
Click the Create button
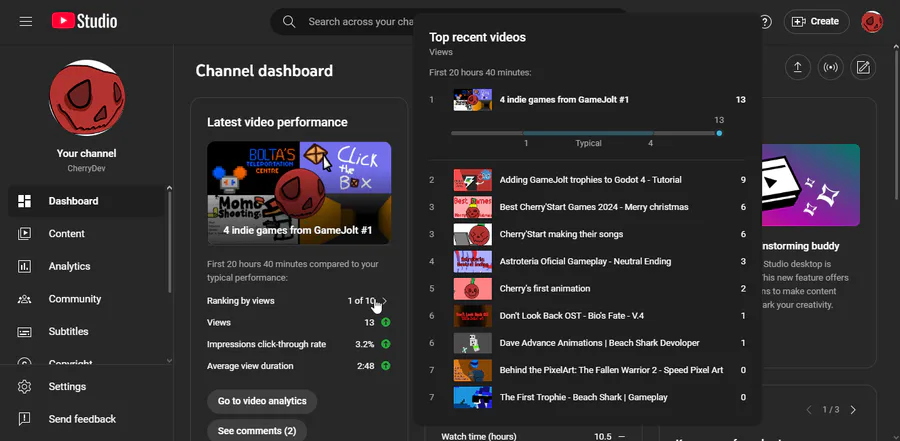(x=816, y=21)
